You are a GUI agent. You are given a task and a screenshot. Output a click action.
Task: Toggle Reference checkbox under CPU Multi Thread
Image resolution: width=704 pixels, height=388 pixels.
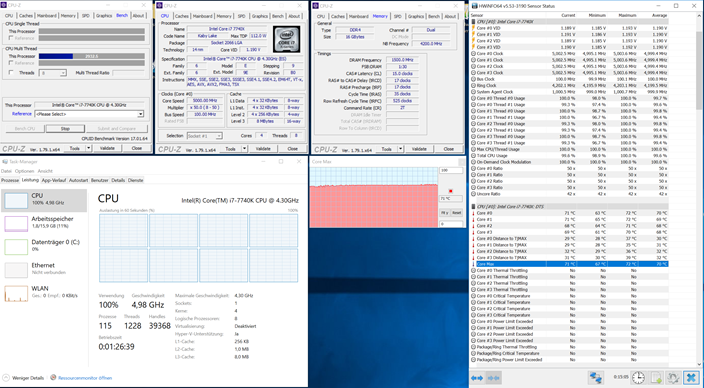tap(11, 63)
